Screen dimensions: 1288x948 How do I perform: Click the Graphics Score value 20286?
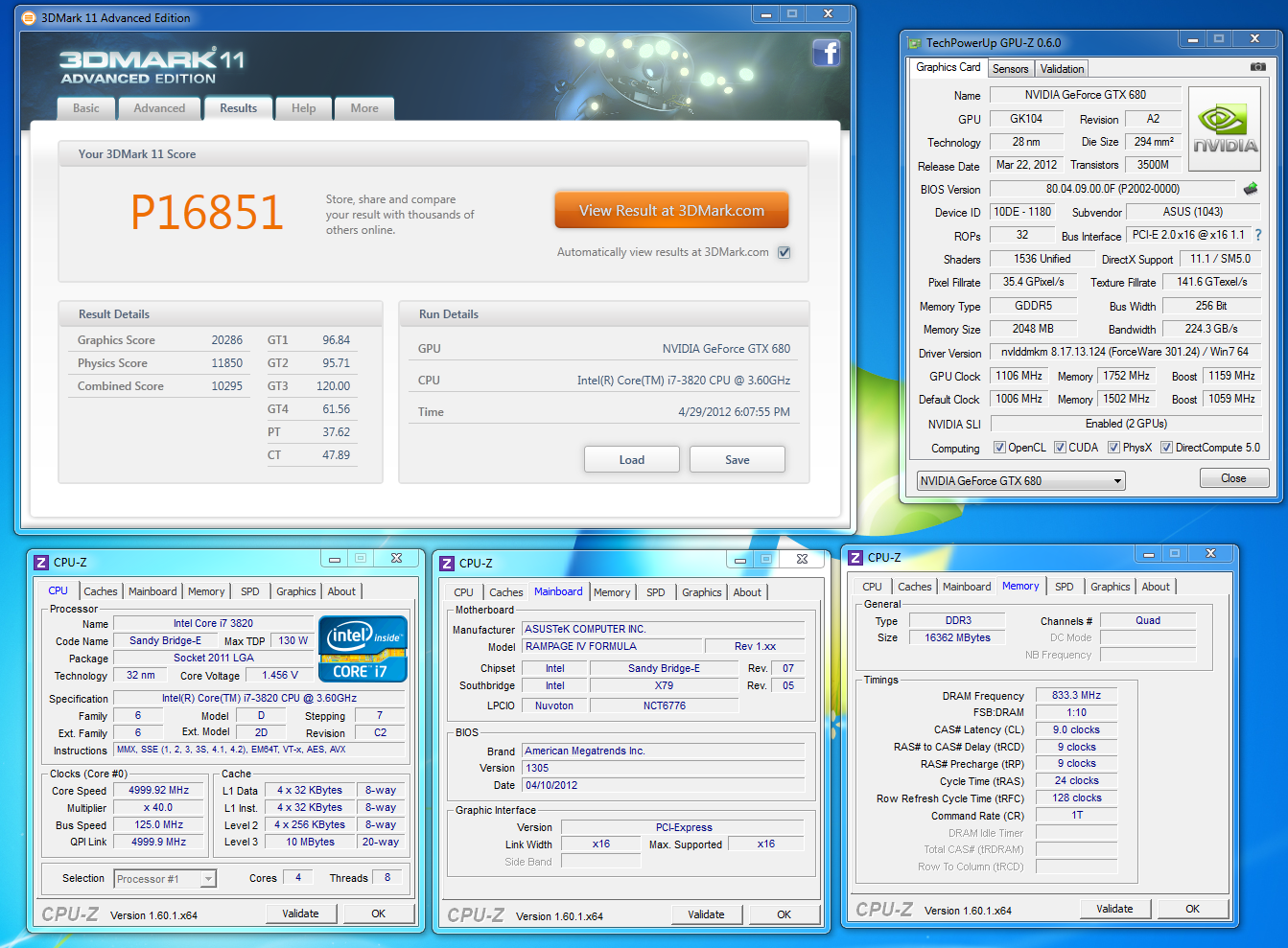point(227,340)
